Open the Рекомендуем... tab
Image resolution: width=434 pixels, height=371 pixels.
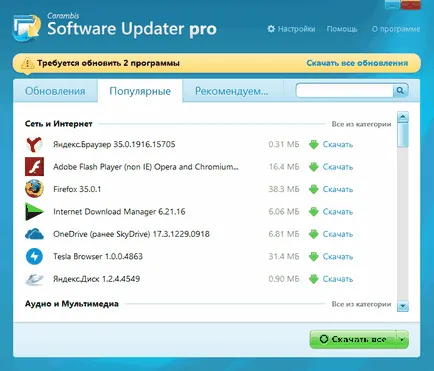click(231, 91)
